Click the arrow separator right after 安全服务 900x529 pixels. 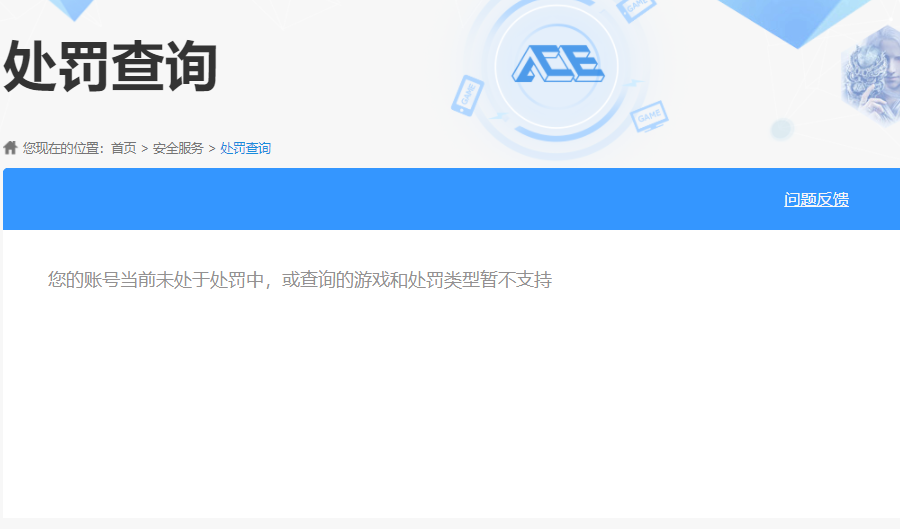point(212,149)
